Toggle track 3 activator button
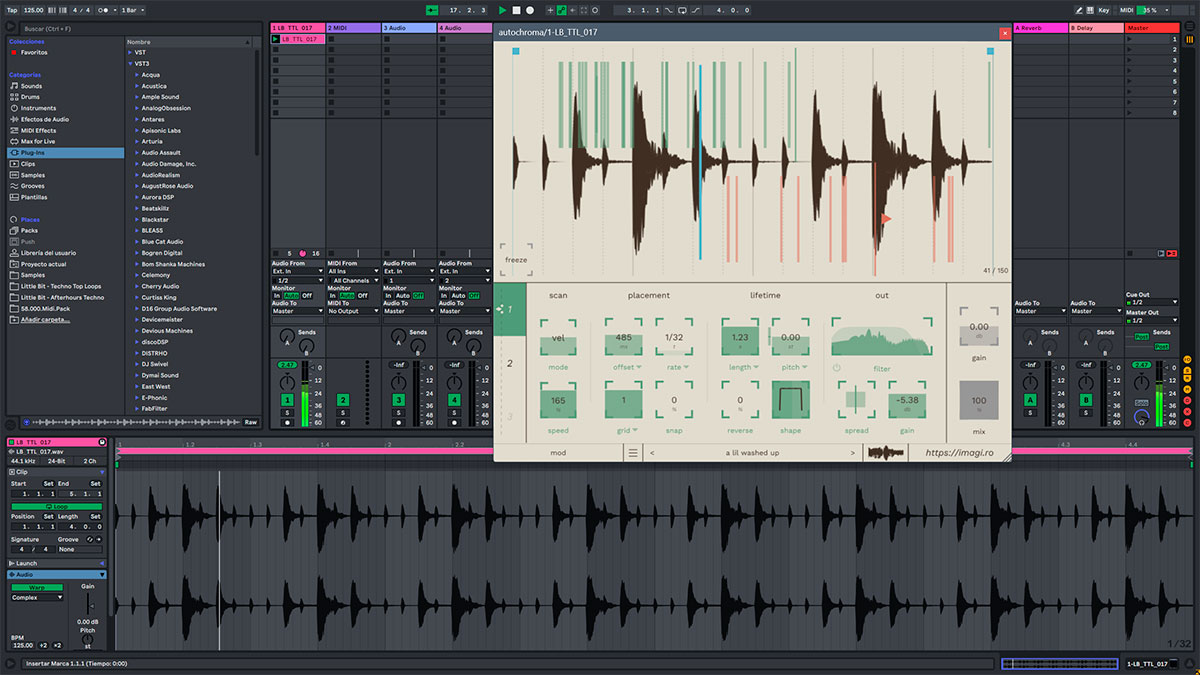This screenshot has height=675, width=1200. [399, 400]
